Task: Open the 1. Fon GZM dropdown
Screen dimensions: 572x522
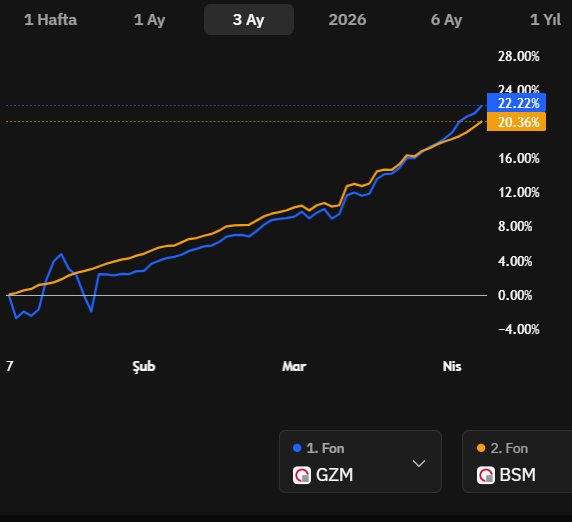Action: [x=360, y=461]
